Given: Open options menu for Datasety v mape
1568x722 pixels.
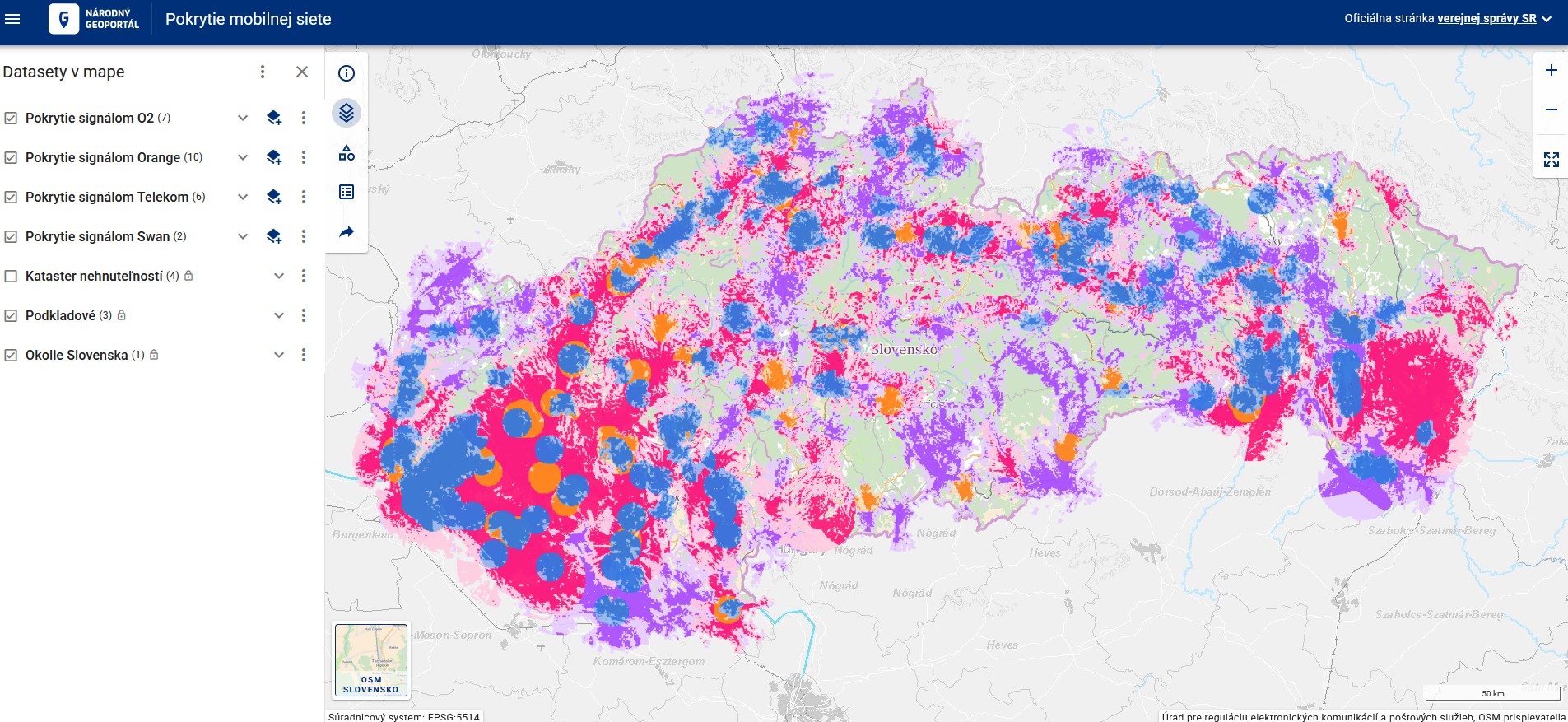Looking at the screenshot, I should point(263,72).
